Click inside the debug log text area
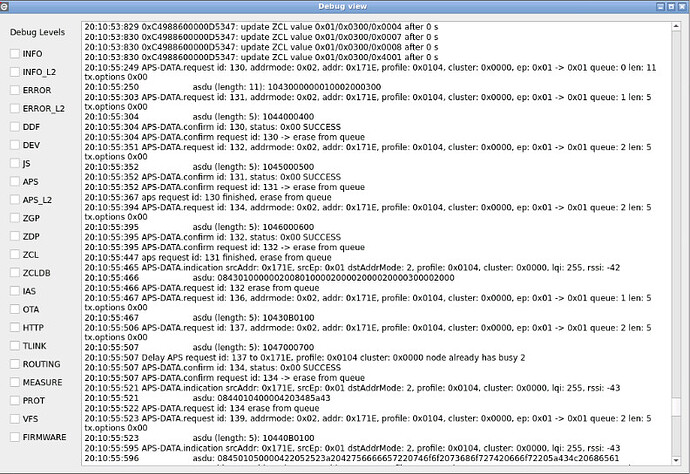The image size is (690, 474). (380, 250)
